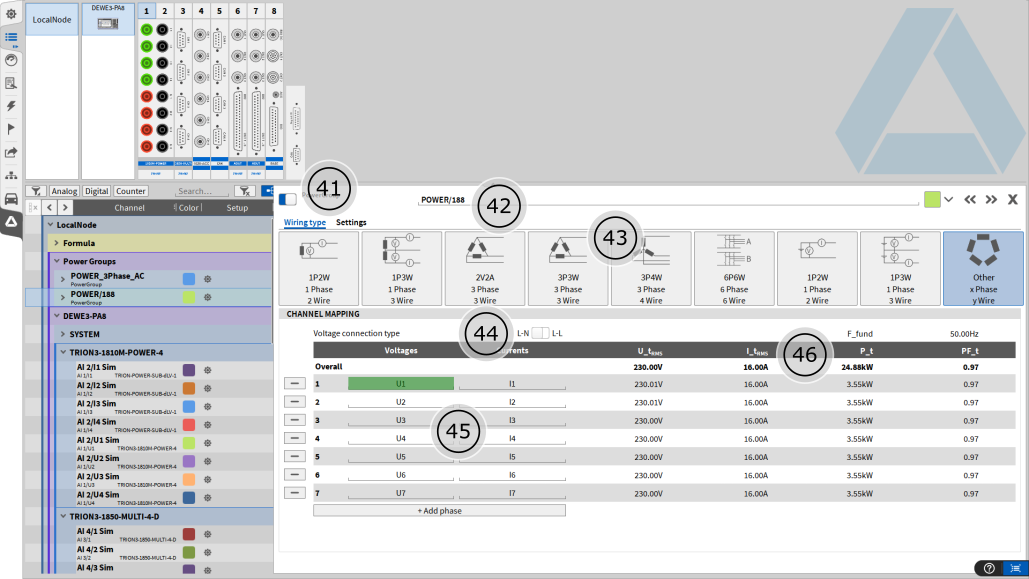1029x579 pixels.
Task: Remove phase 7 with minus button
Action: [x=295, y=492]
